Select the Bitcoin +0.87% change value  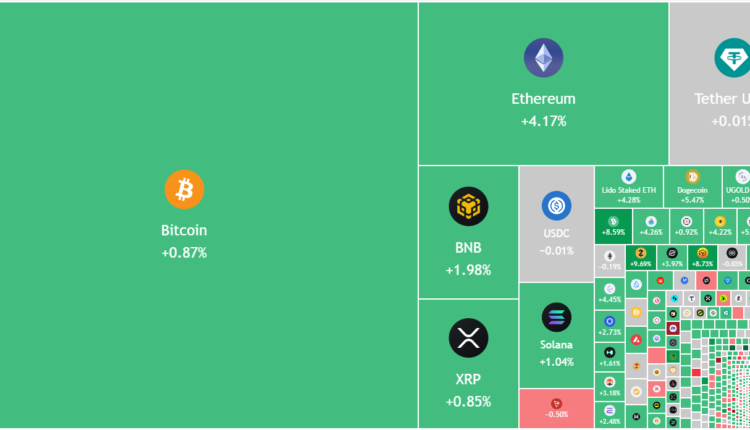tap(184, 253)
